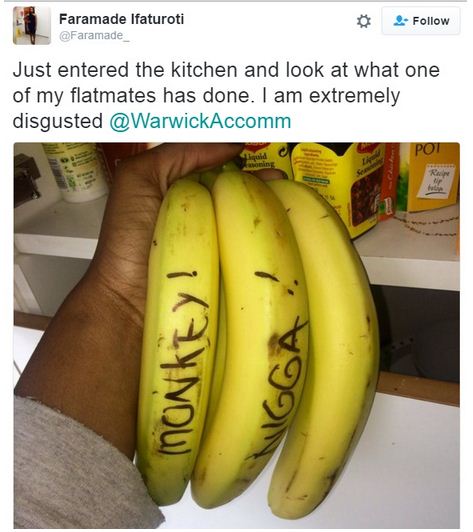Viewport: 473px width, 532px height.
Task: Click the @Faramade_ handle
Action: click(94, 36)
